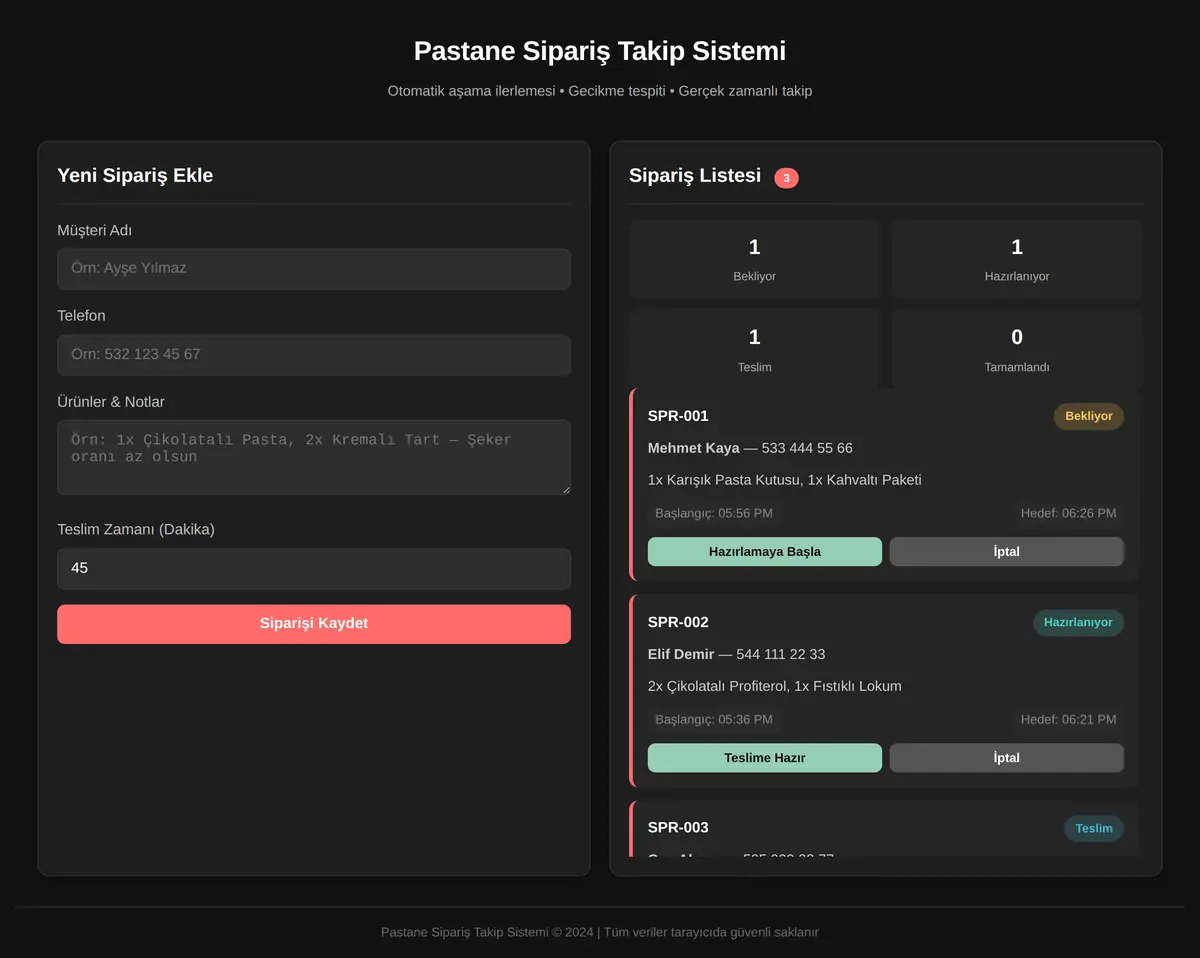The height and width of the screenshot is (958, 1200).
Task: Click the Teslim count card
Action: tap(755, 349)
